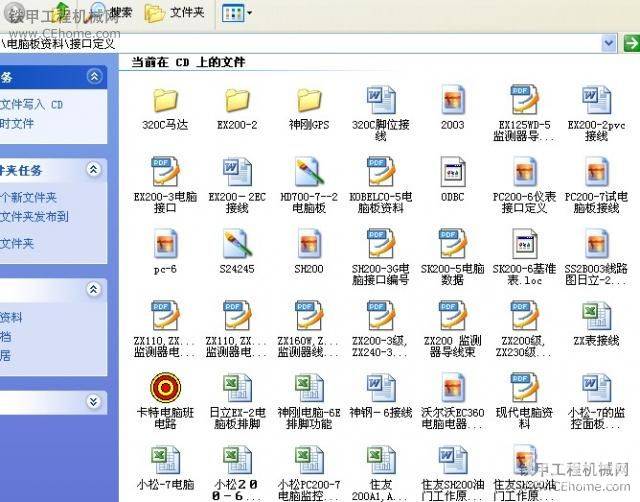Collapse the folder tasks panel
Viewport: 640px width, 502px height.
click(94, 169)
